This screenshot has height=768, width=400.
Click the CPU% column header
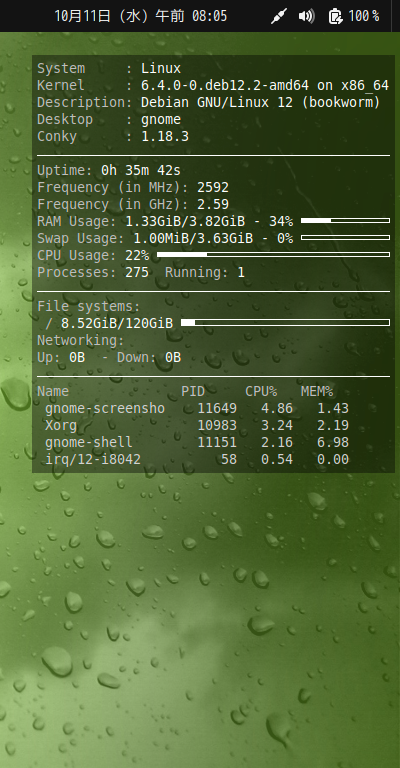tap(261, 391)
